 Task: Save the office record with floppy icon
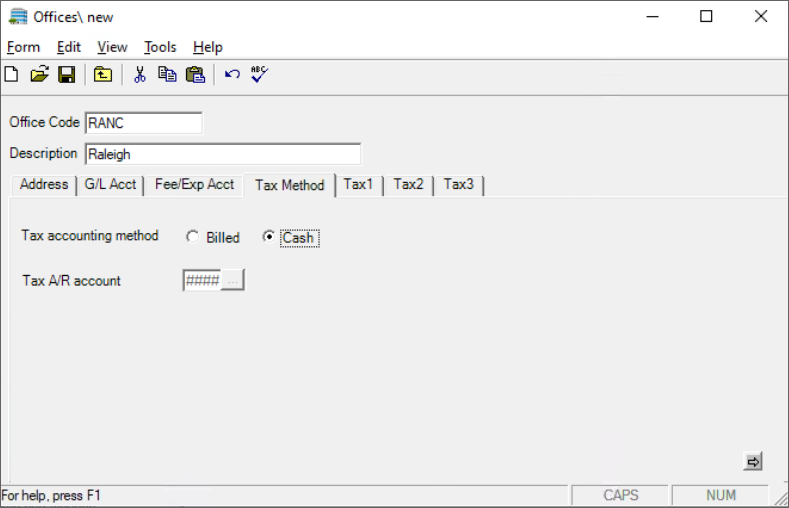66,75
